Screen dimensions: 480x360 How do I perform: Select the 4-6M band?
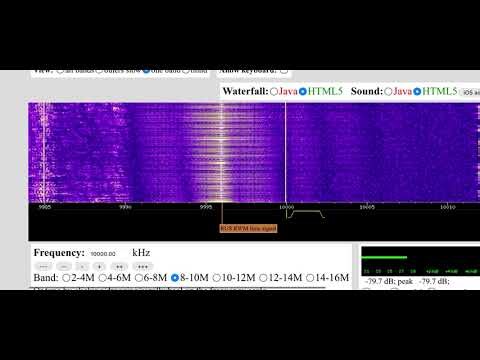[103, 278]
